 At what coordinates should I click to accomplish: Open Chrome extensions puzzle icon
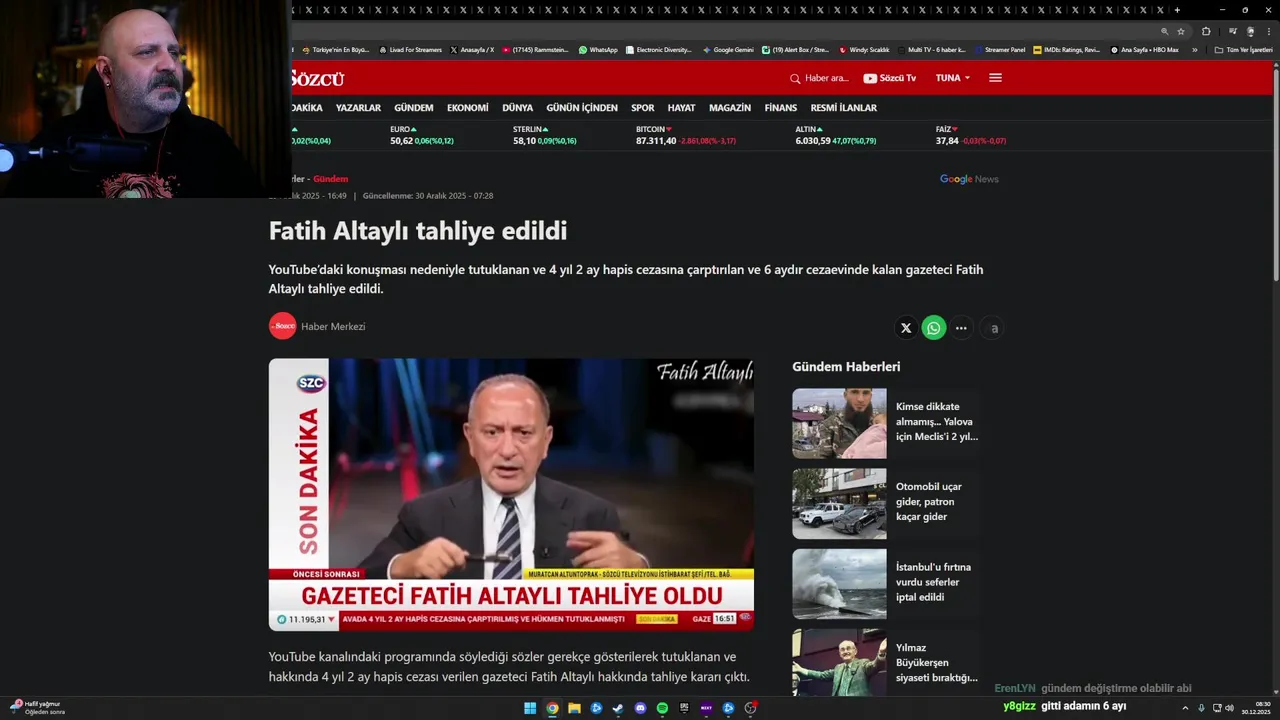(1206, 31)
